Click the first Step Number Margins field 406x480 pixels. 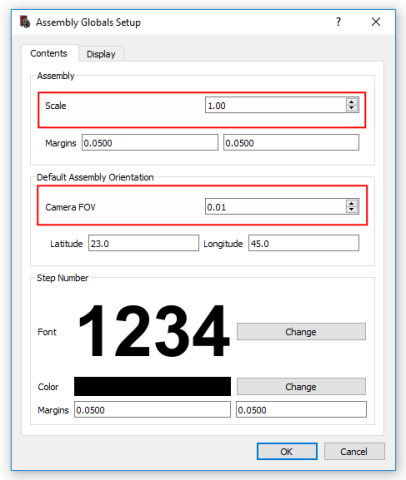tap(152, 410)
